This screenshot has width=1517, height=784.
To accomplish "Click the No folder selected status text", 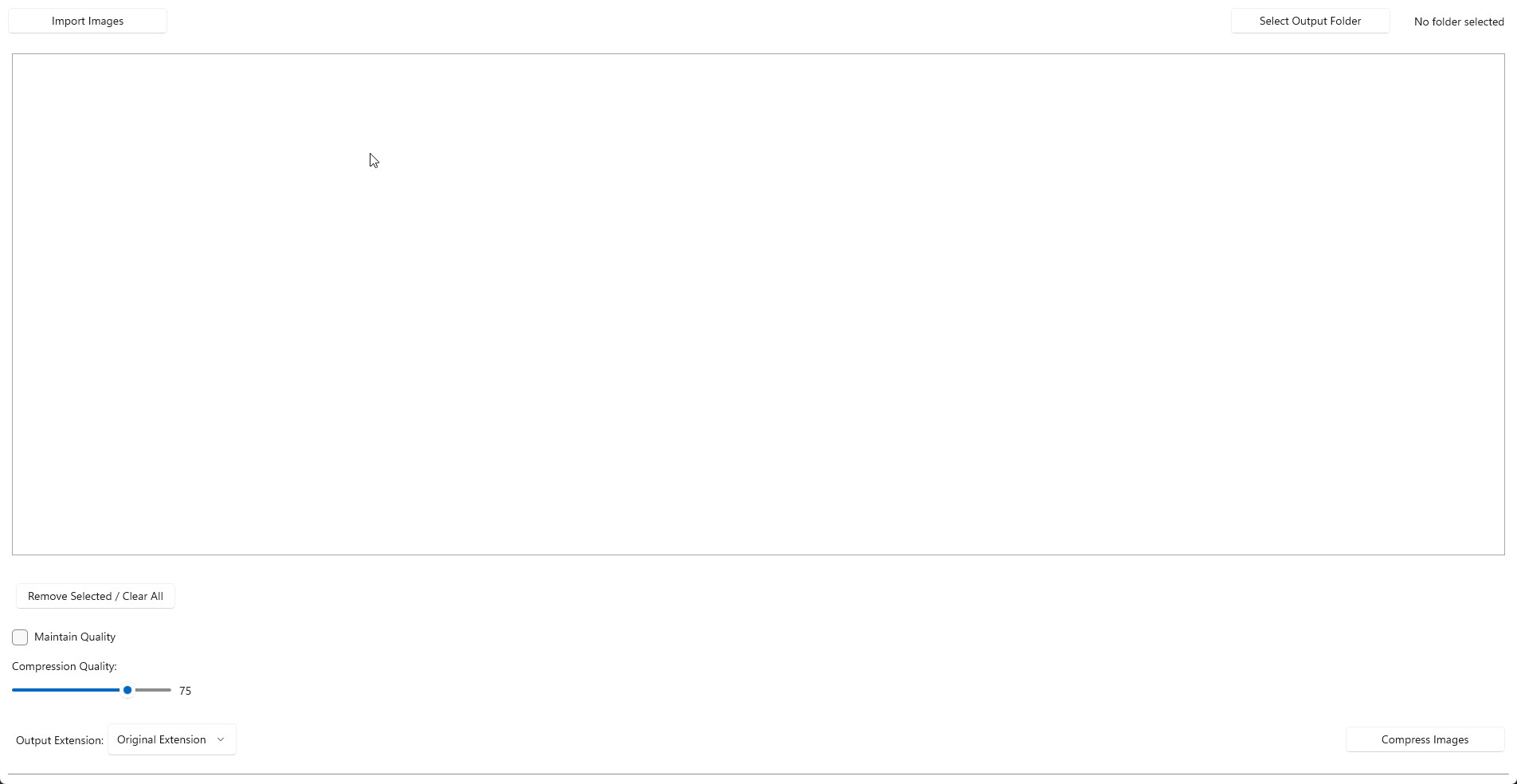I will (1459, 22).
